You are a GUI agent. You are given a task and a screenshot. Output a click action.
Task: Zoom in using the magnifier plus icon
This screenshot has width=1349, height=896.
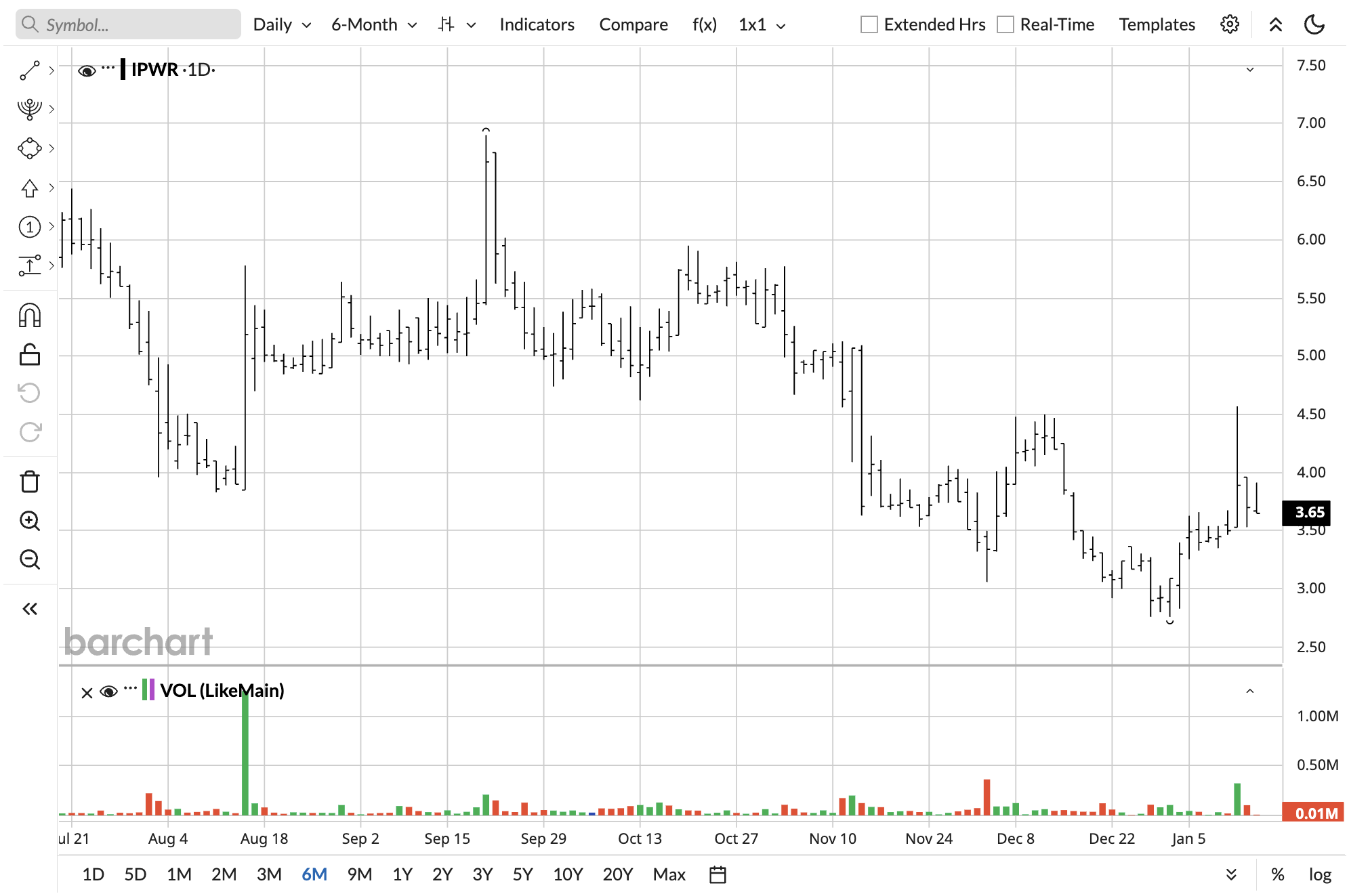[29, 521]
